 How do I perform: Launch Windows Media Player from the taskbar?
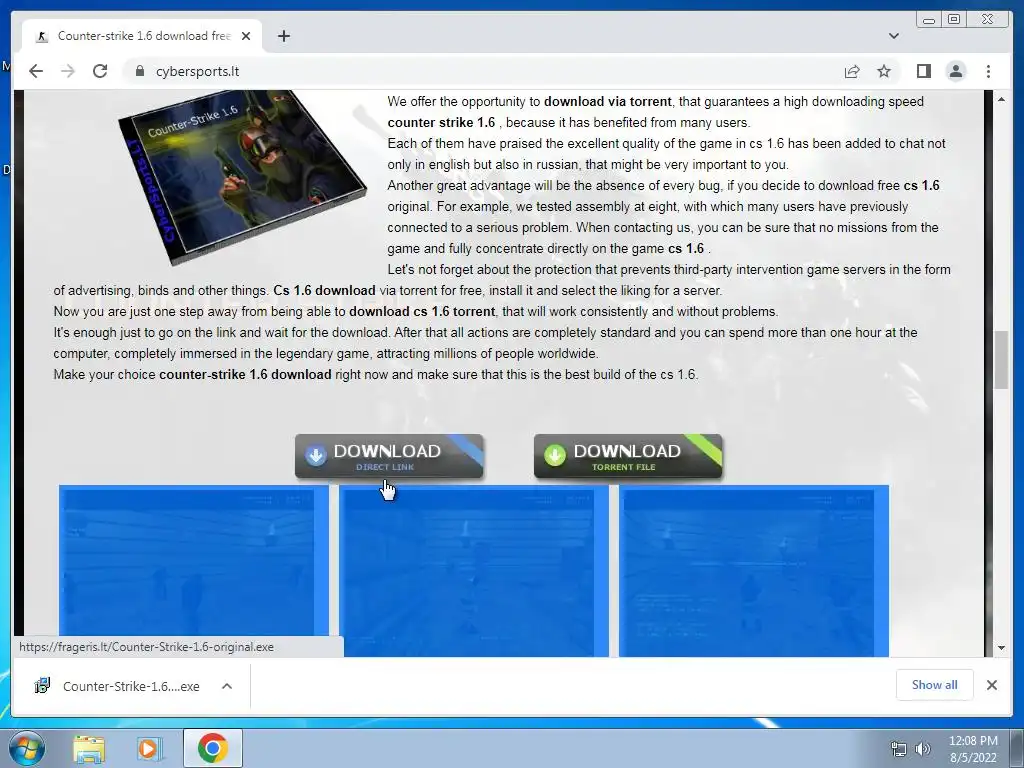click(x=148, y=748)
